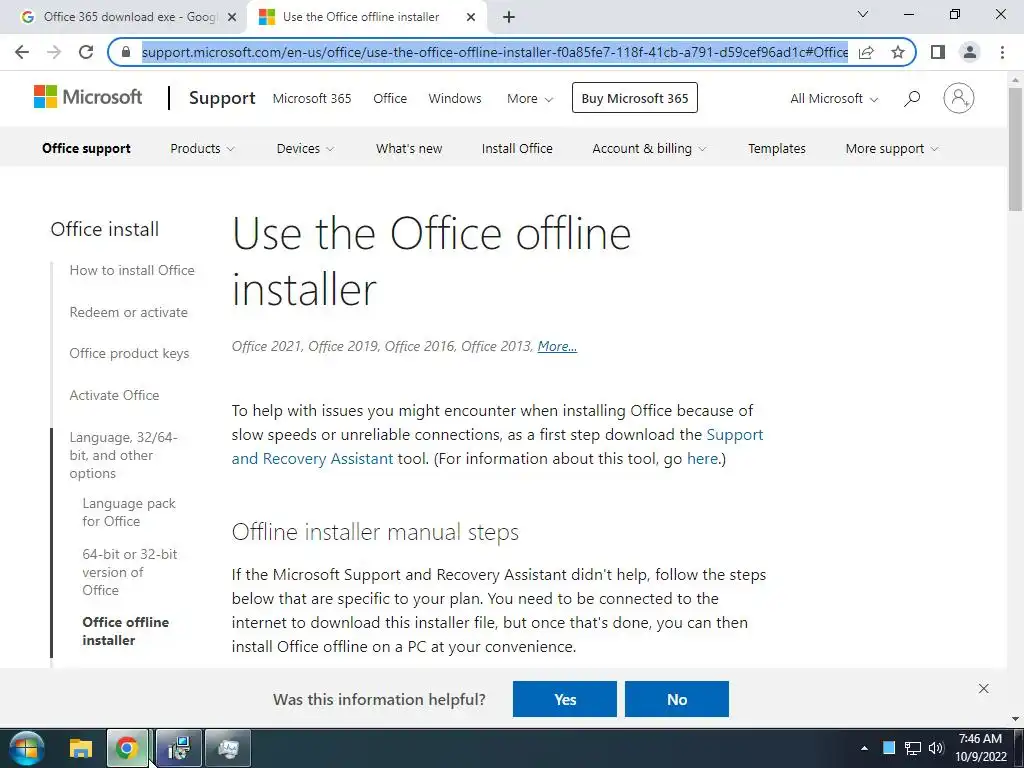Open the Chrome profile avatar
The width and height of the screenshot is (1024, 768).
click(970, 52)
